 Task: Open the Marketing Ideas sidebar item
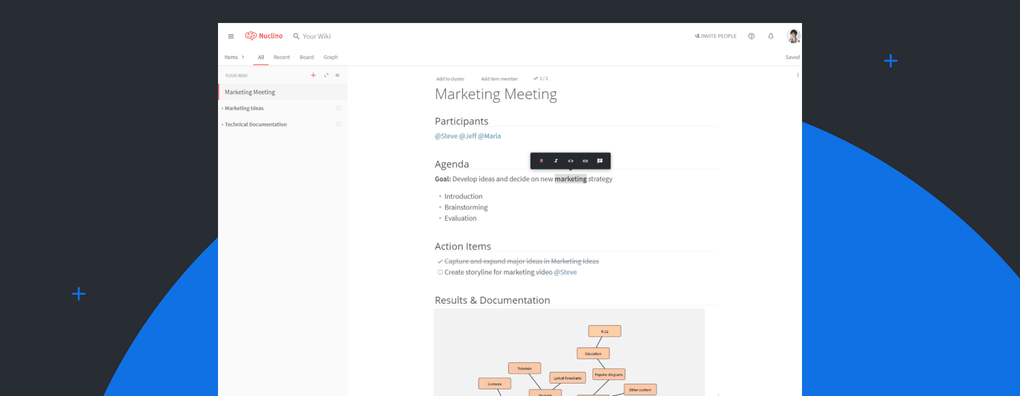tap(244, 109)
